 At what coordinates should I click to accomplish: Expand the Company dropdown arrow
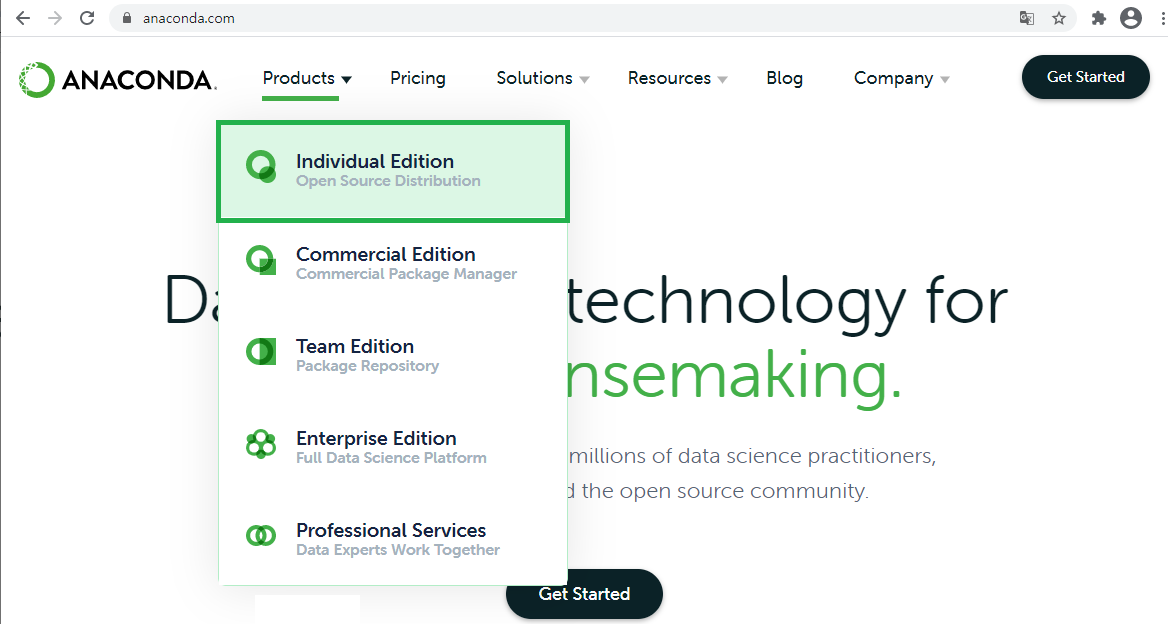click(945, 79)
